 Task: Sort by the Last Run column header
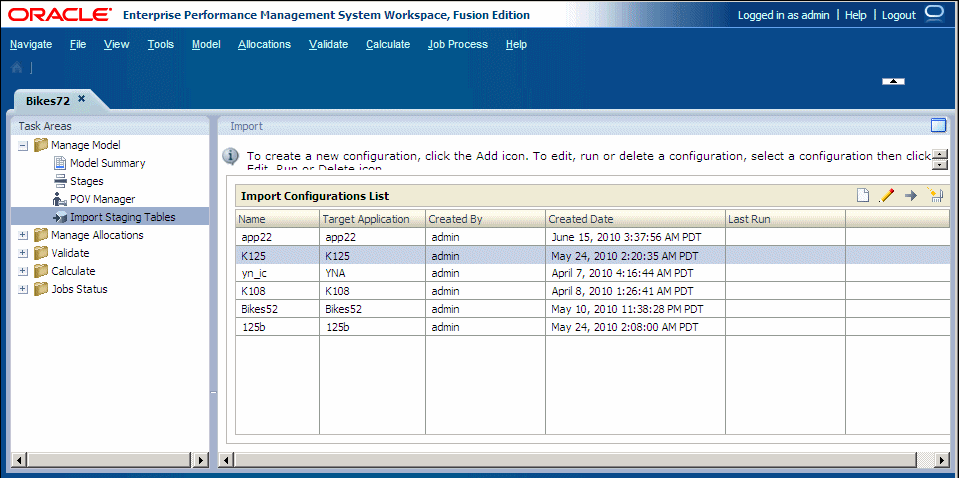[785, 219]
